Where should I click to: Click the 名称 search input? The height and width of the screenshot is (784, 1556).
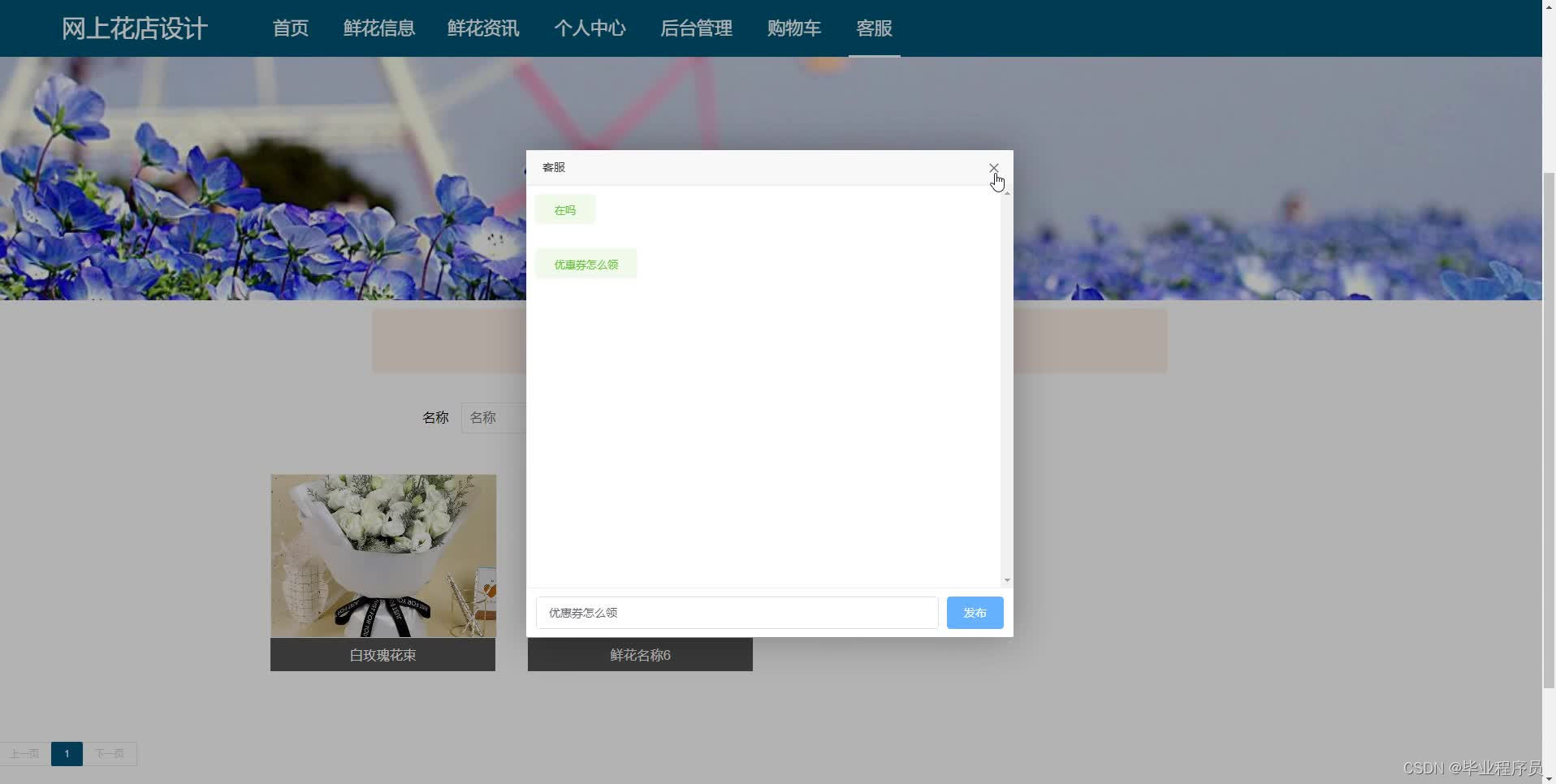click(x=495, y=418)
